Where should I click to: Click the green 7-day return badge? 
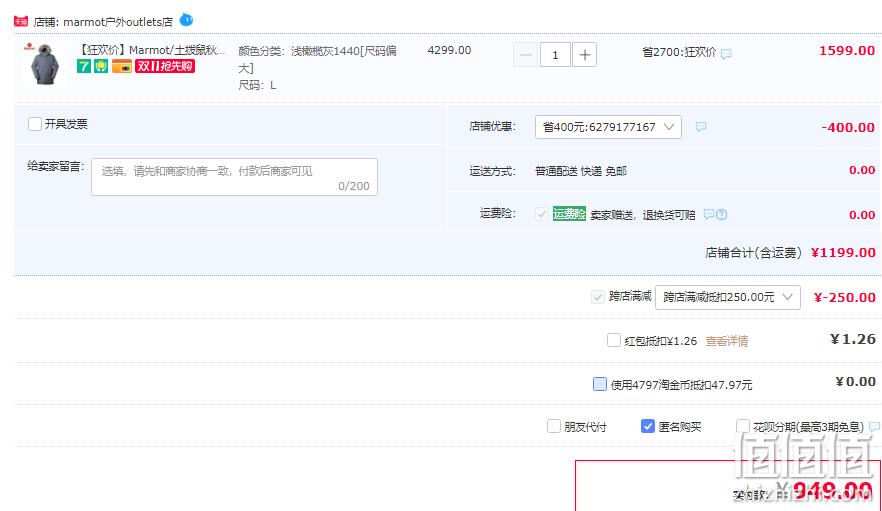pyautogui.click(x=84, y=66)
